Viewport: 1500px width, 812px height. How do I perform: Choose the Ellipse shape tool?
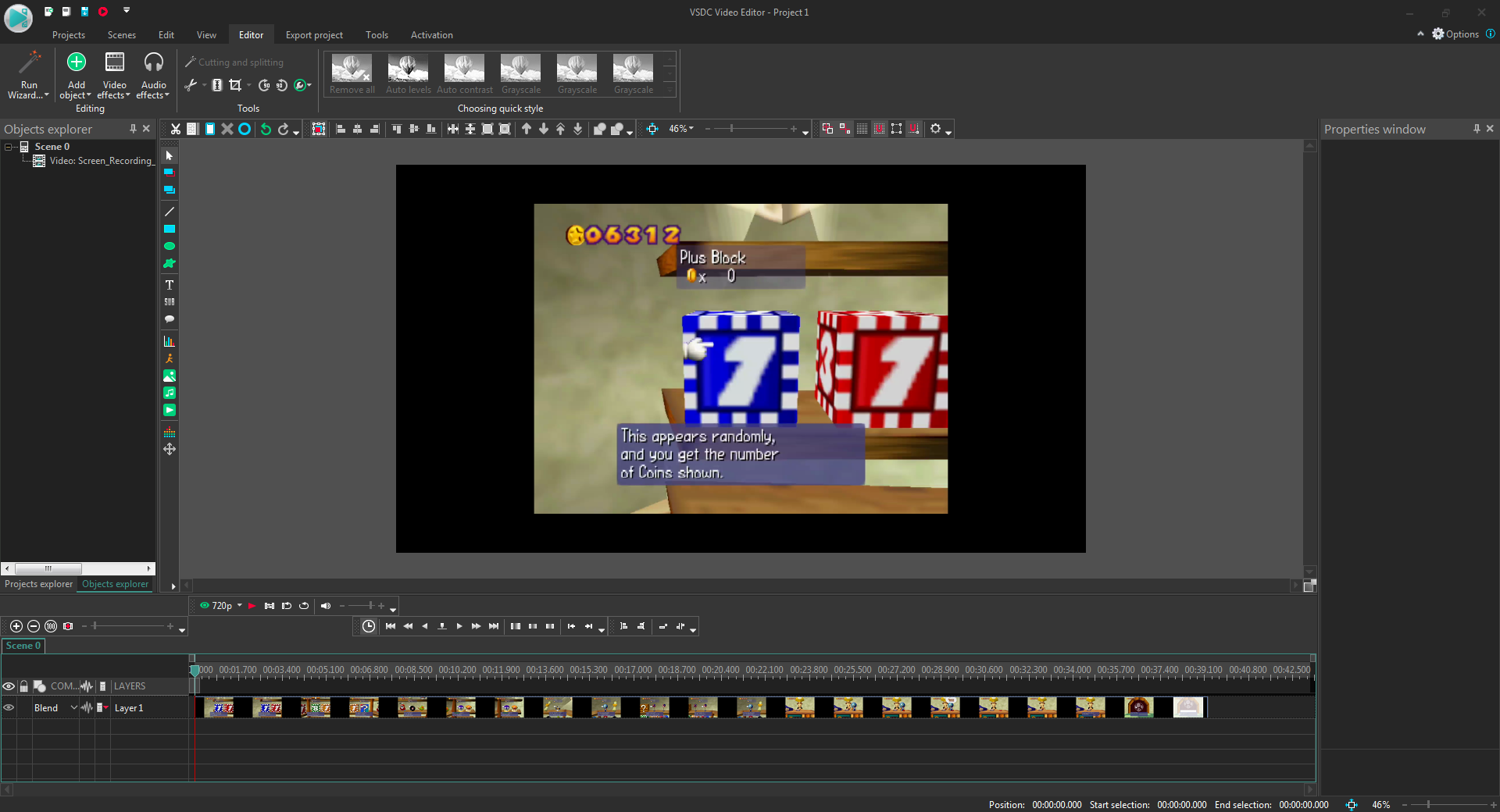click(x=169, y=246)
